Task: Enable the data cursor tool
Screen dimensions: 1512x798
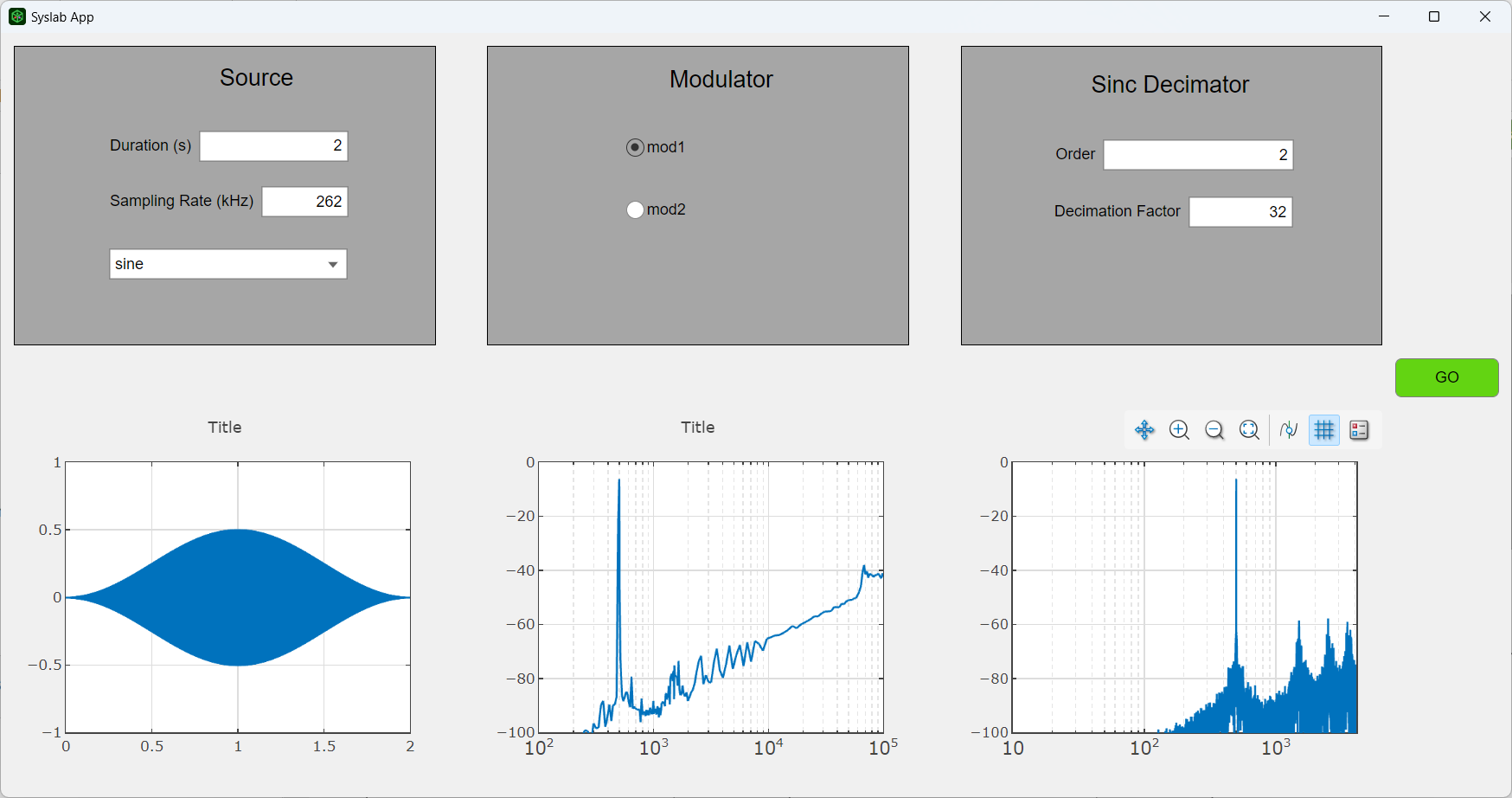Action: point(1289,430)
